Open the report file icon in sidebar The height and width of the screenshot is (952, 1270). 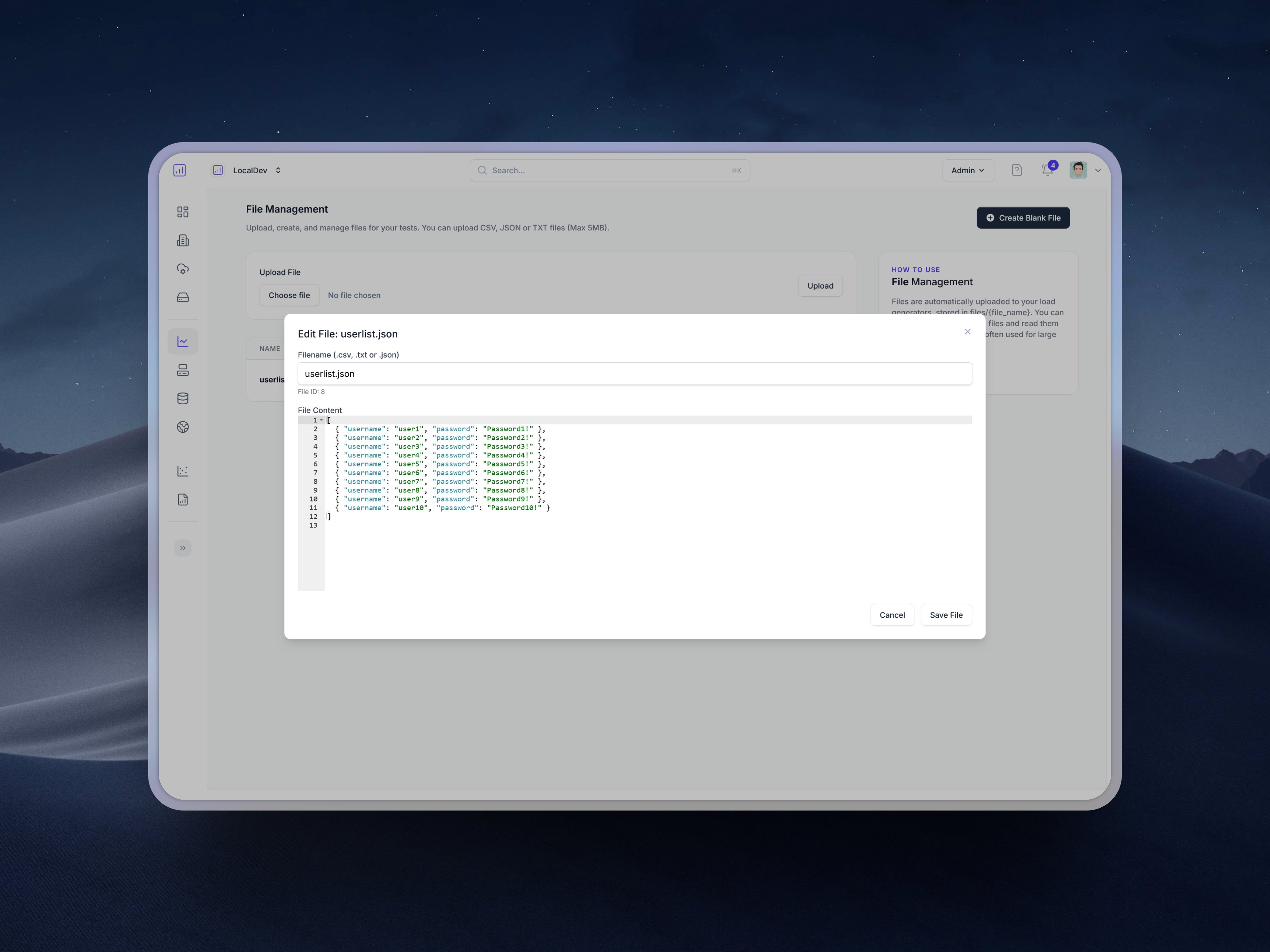pos(183,500)
